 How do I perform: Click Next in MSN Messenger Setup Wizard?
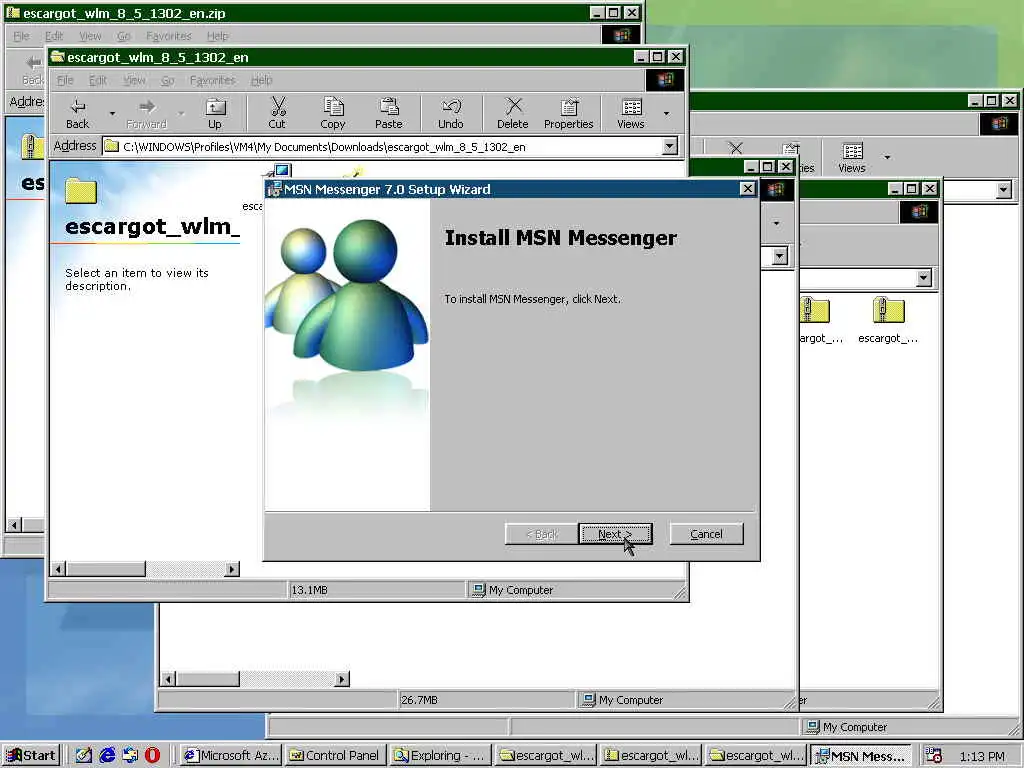pos(615,534)
